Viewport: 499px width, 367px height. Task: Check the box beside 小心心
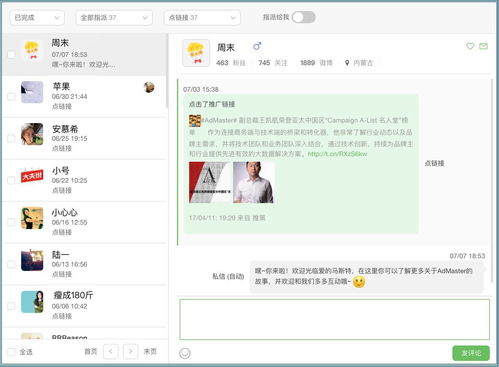(x=11, y=222)
